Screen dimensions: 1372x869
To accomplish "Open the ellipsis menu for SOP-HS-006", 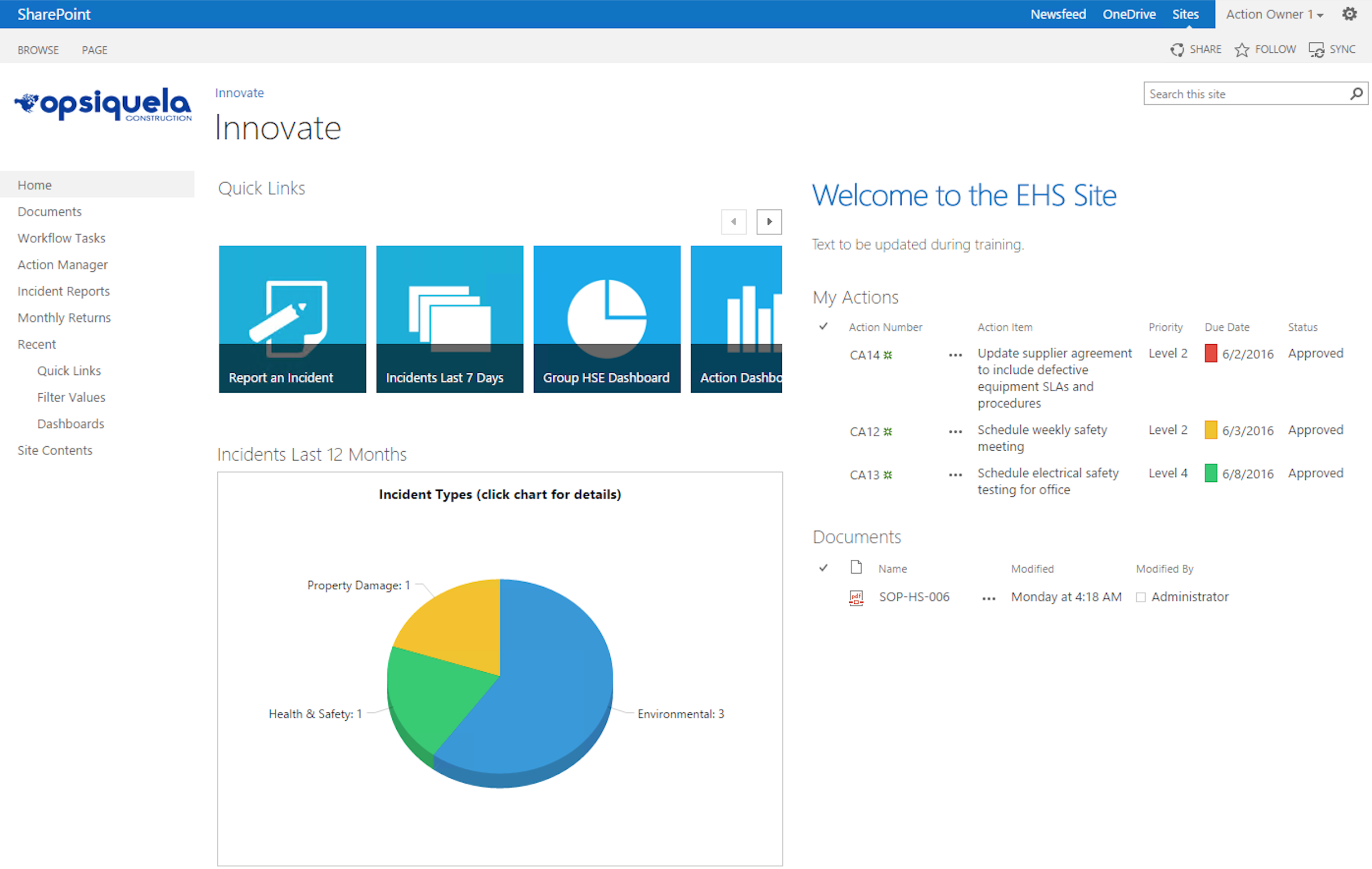I will point(989,598).
